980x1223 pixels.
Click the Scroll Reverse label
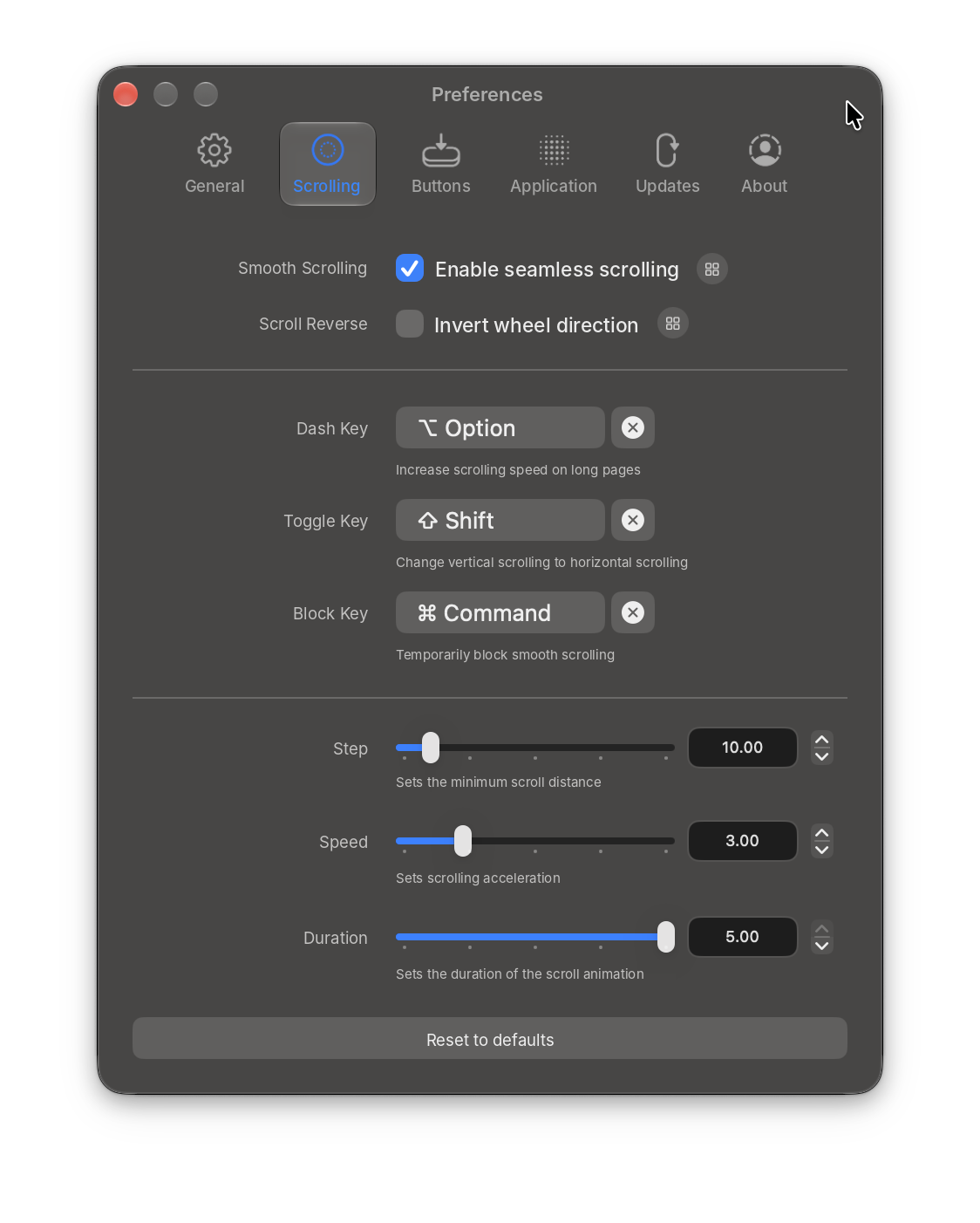point(313,324)
